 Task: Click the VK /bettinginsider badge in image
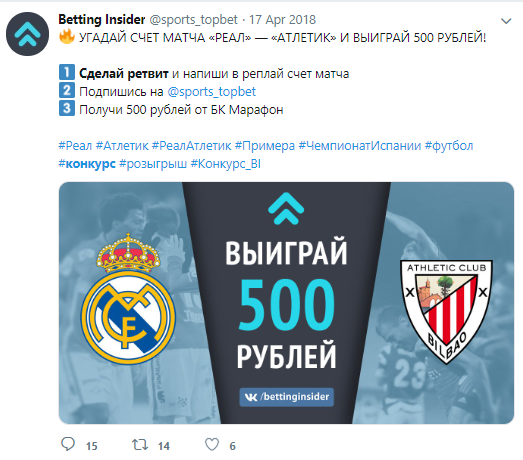(287, 397)
